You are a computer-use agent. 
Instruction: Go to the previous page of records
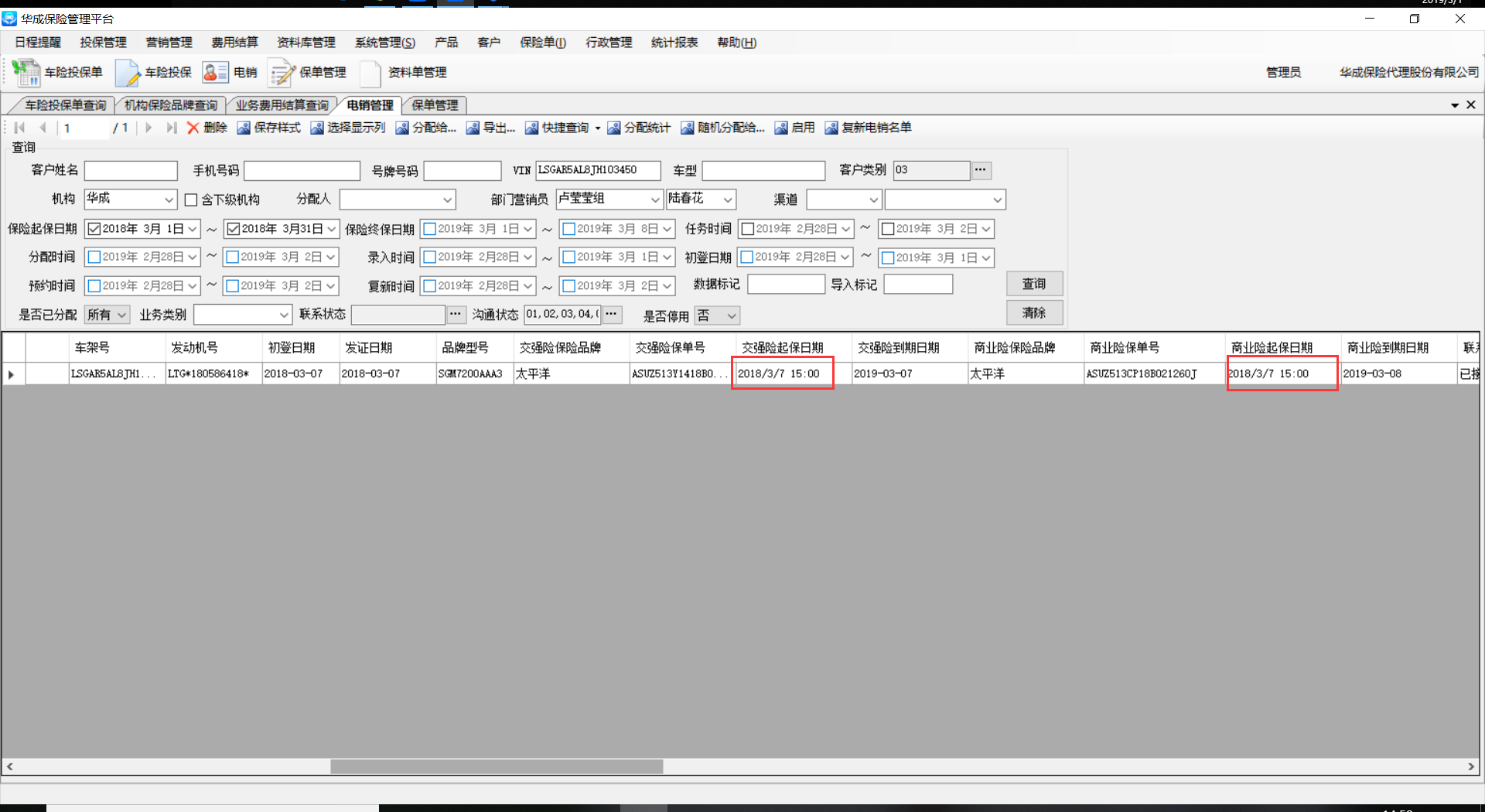(43, 128)
